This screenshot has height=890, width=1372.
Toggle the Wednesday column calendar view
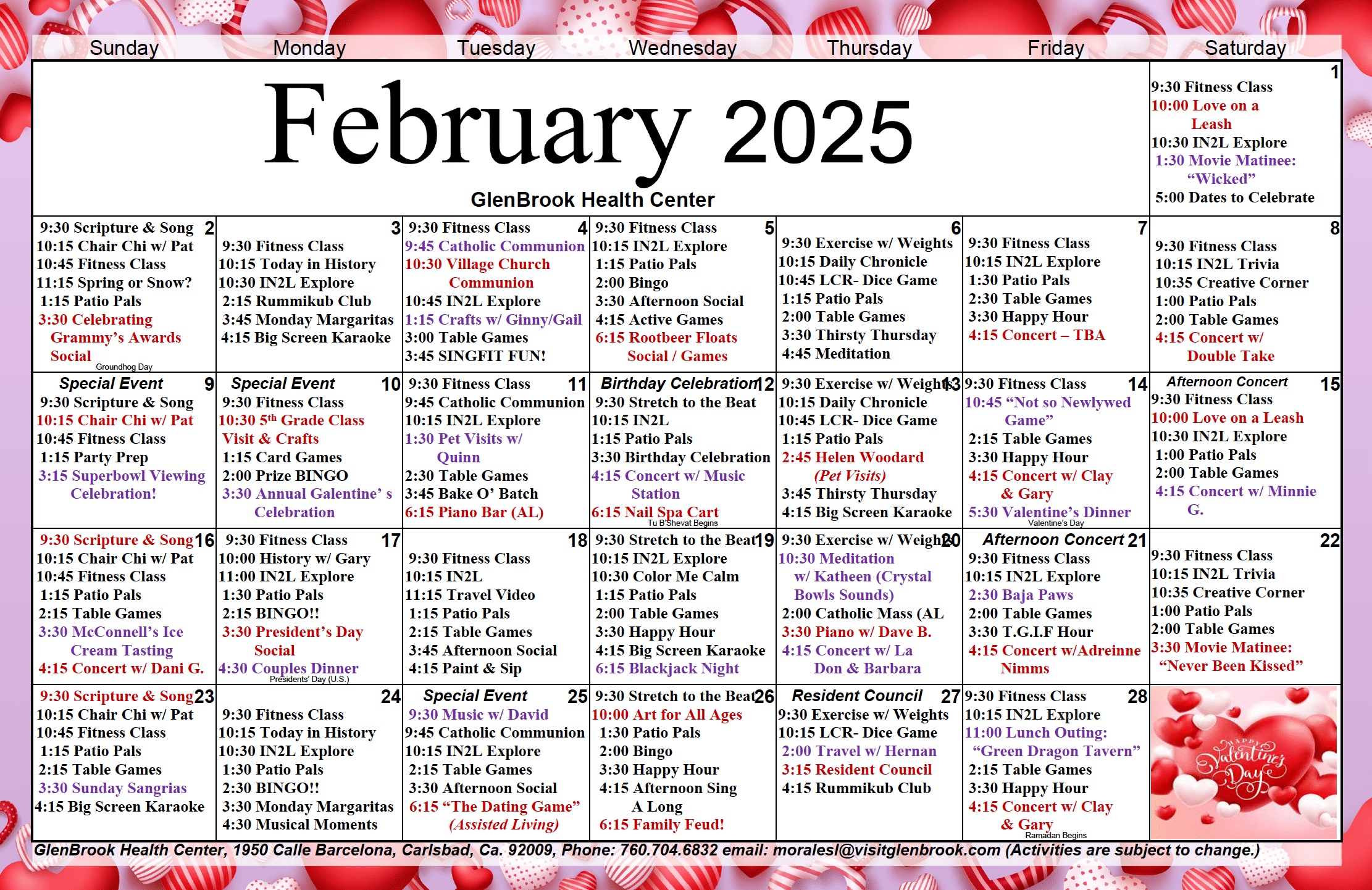(685, 48)
